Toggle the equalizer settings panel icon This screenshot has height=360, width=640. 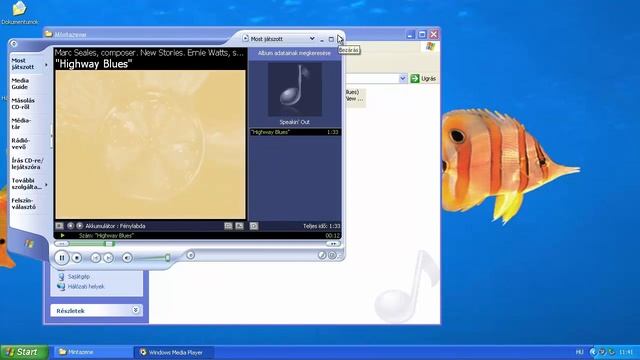click(228, 226)
